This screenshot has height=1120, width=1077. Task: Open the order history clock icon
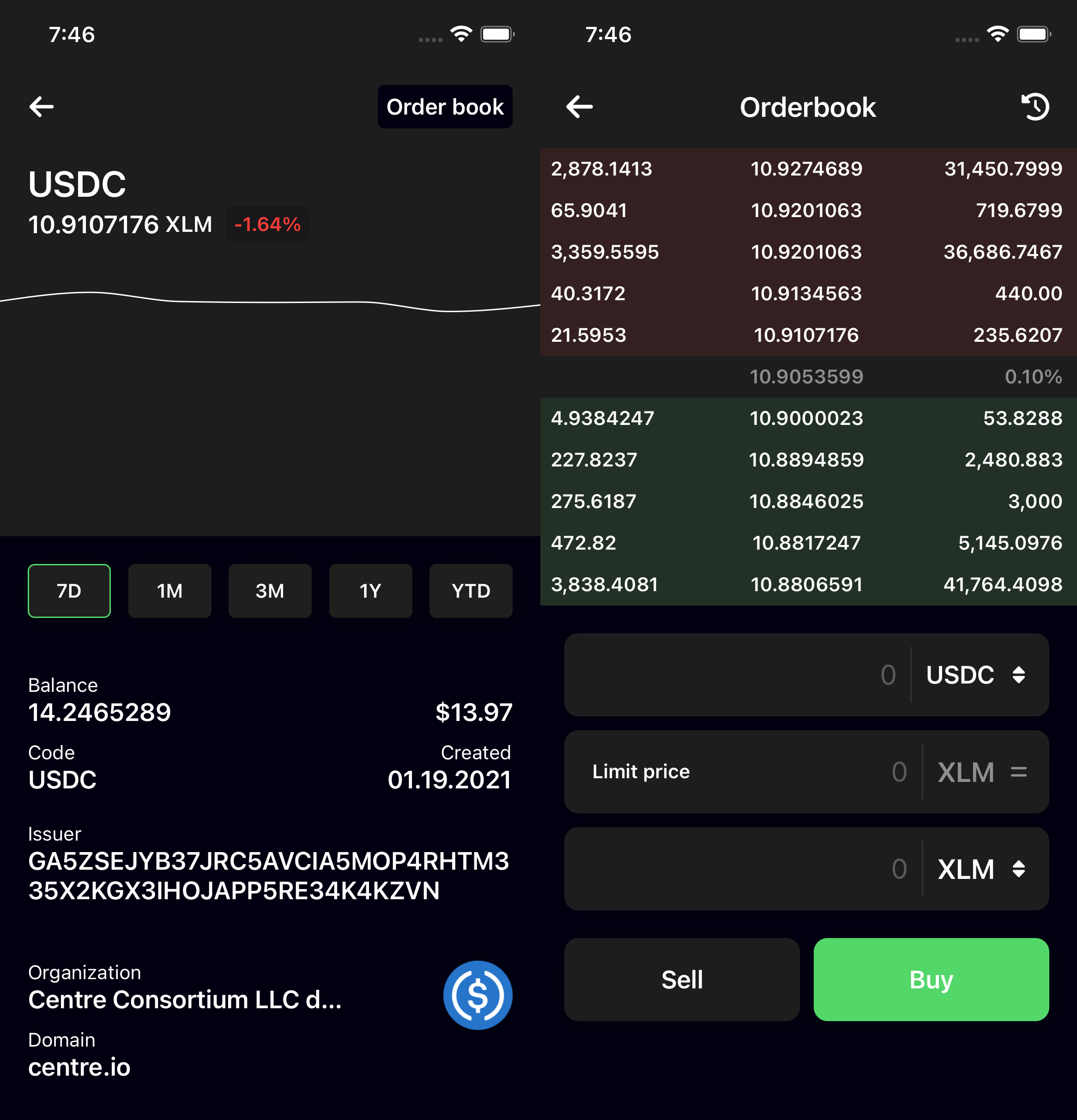[x=1035, y=107]
